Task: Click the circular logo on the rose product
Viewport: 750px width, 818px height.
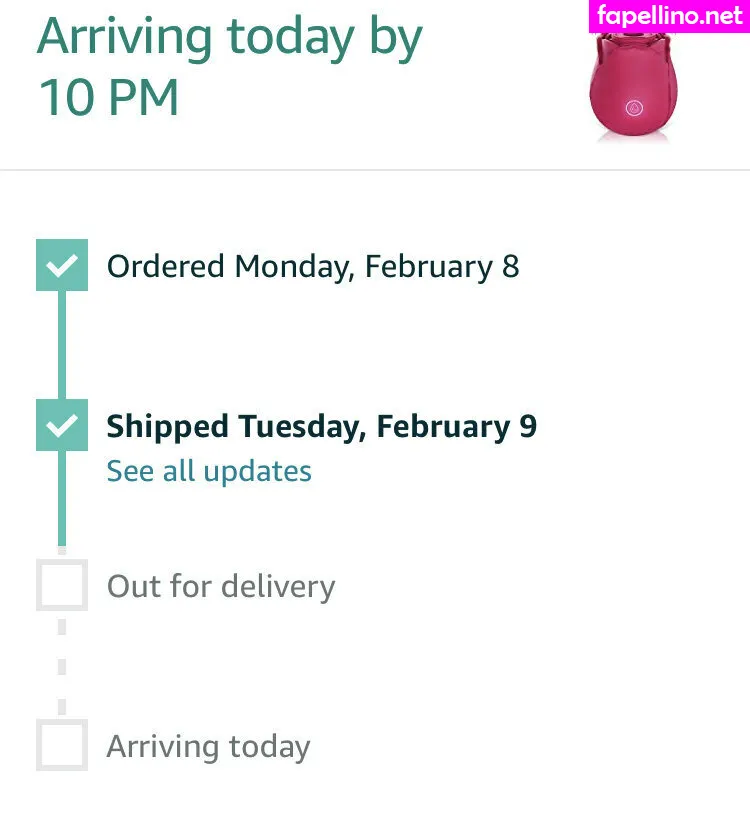Action: click(x=633, y=107)
